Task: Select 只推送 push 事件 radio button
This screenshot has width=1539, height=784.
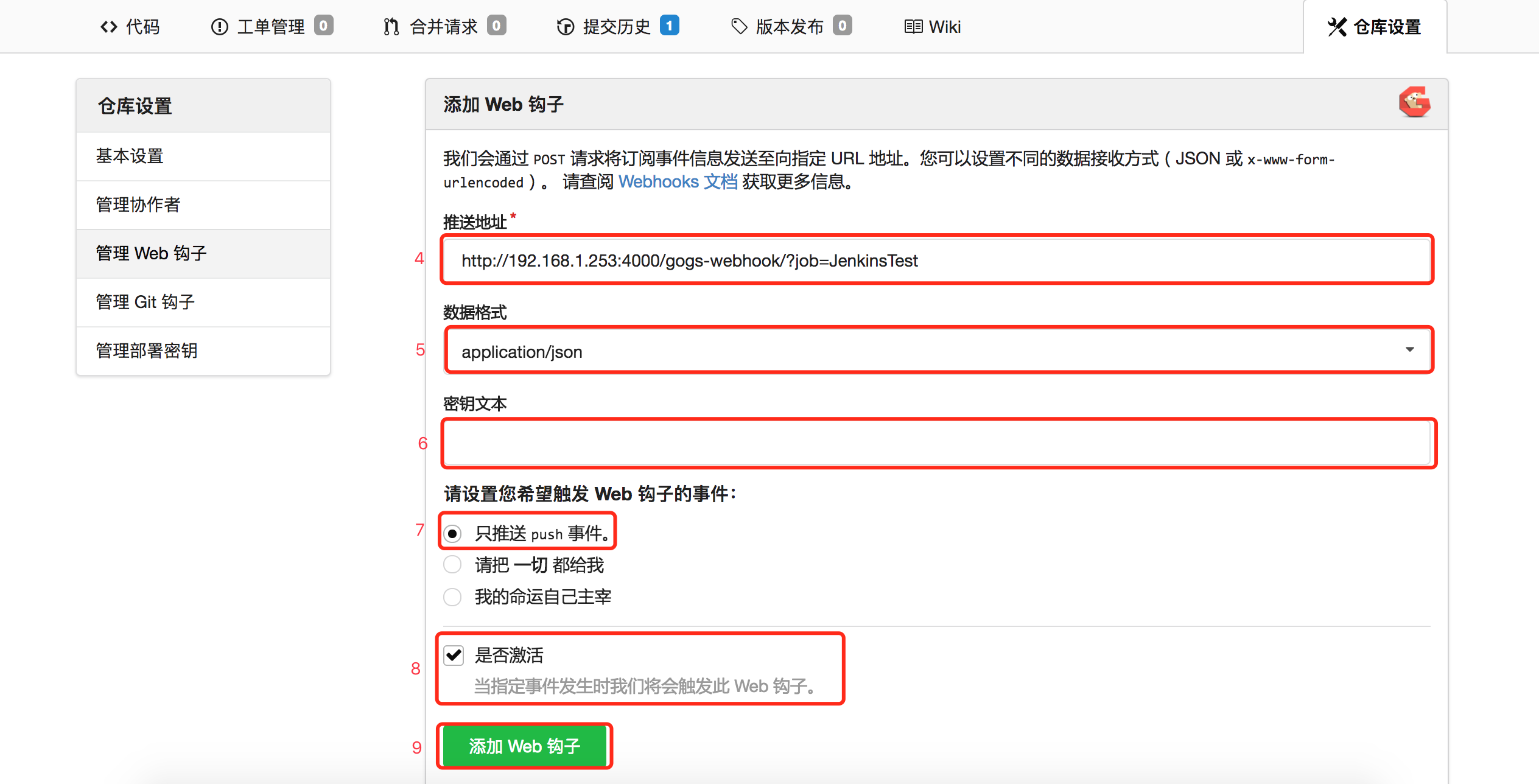Action: pyautogui.click(x=455, y=533)
